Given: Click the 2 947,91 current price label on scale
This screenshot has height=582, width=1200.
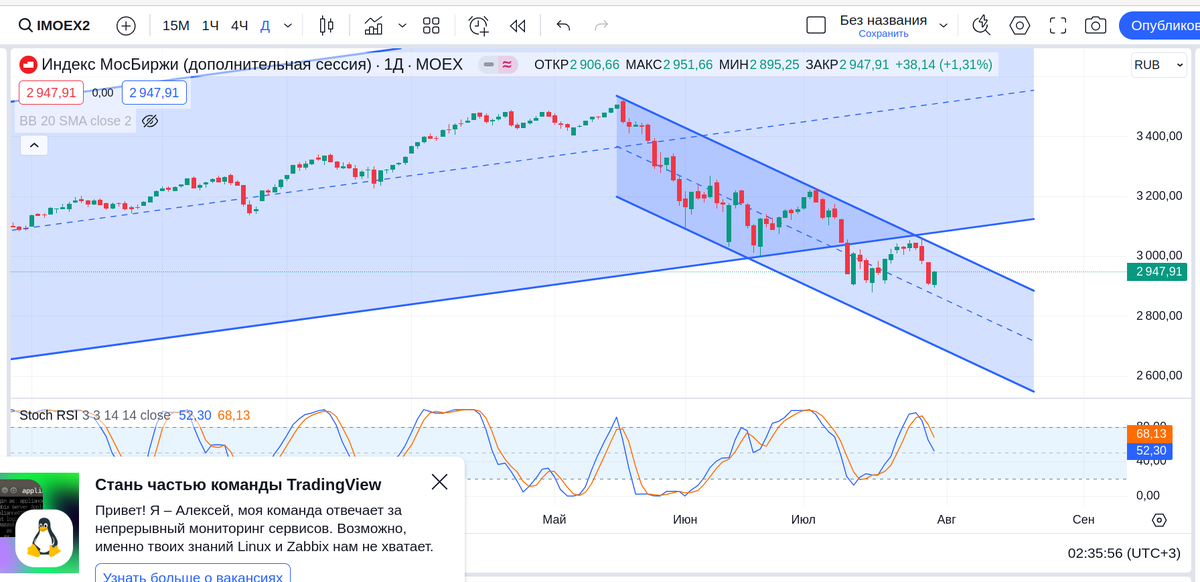Looking at the screenshot, I should (x=1155, y=271).
